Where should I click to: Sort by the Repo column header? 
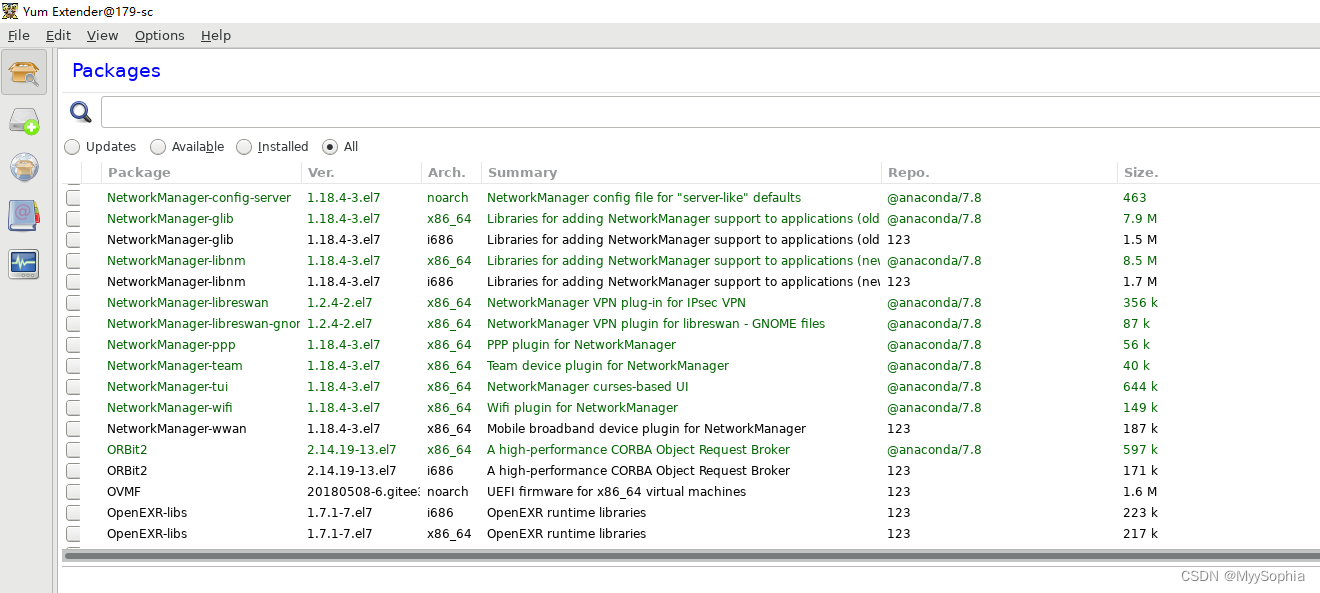click(x=908, y=172)
